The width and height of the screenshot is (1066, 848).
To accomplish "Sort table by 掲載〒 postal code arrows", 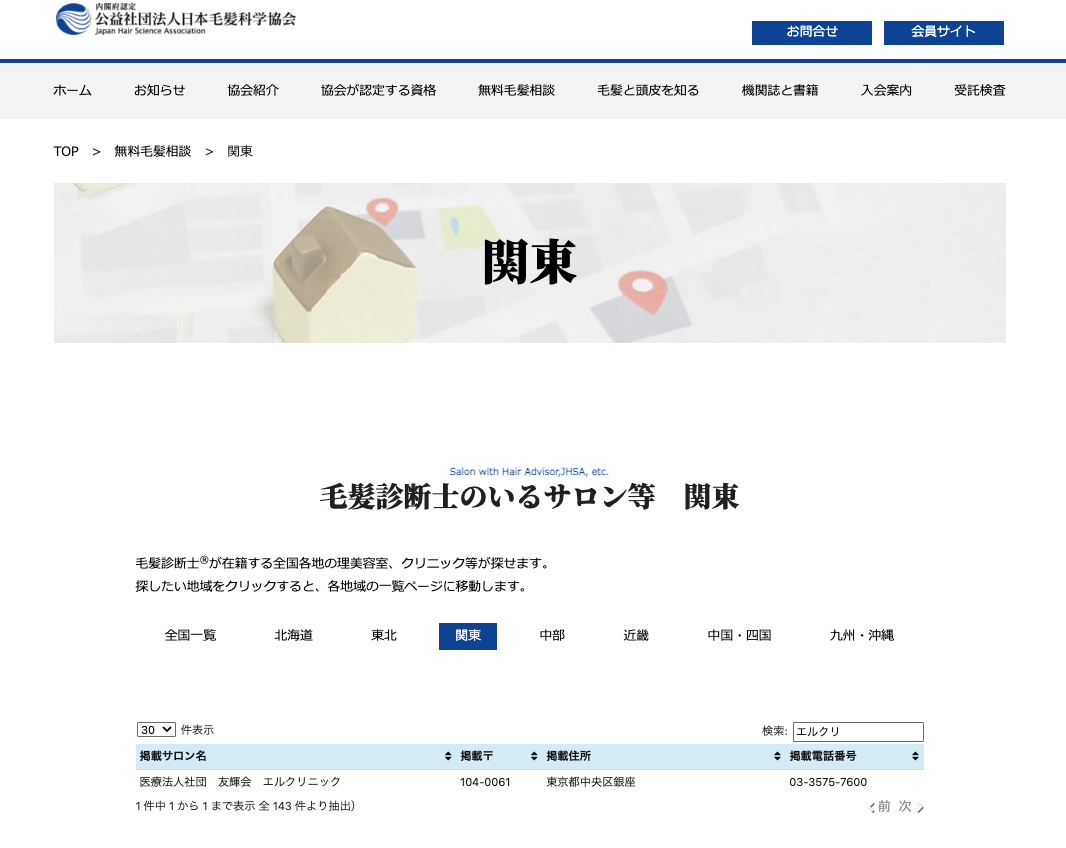I will (534, 756).
